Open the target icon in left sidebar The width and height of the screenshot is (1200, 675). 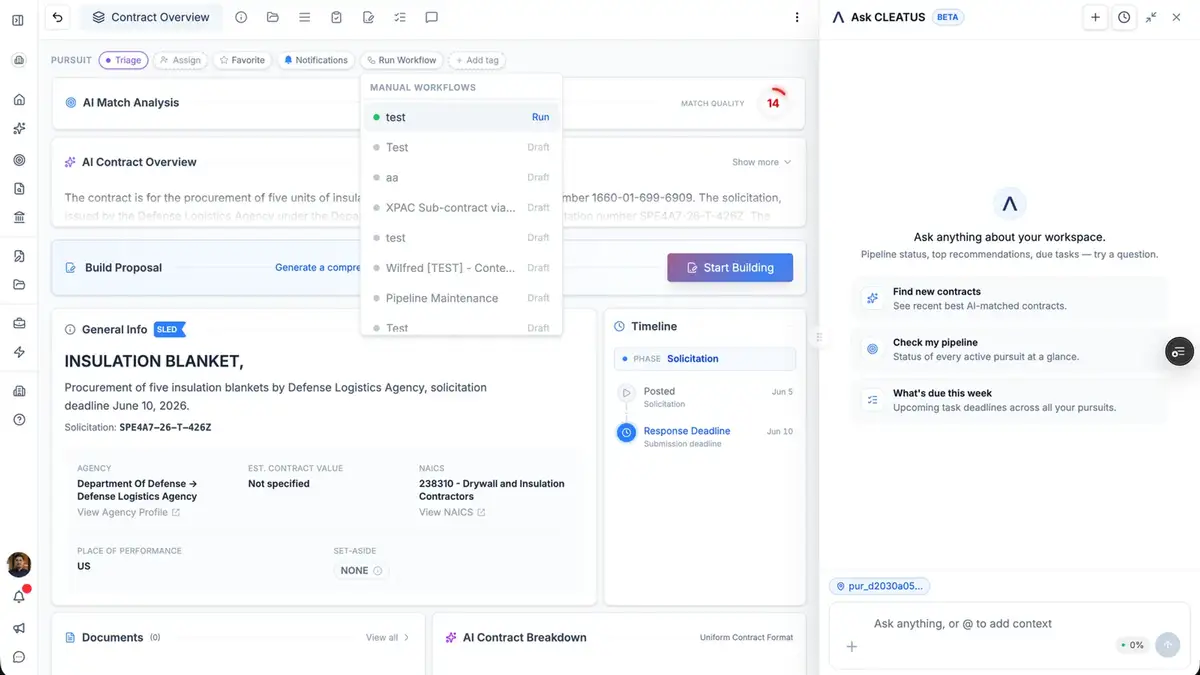19,160
